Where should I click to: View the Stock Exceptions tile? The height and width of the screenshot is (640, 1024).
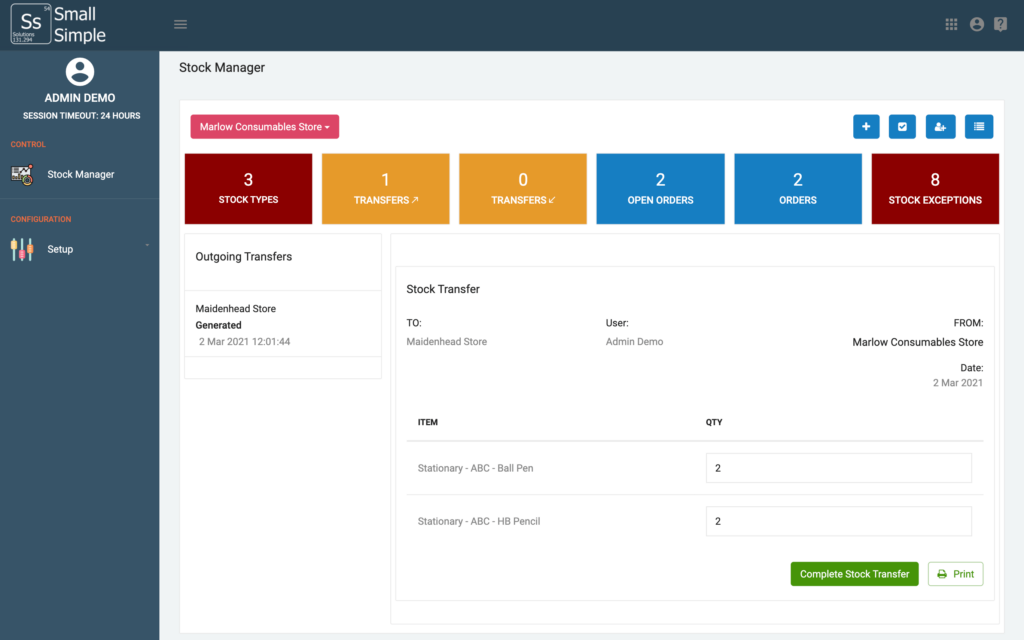(935, 188)
